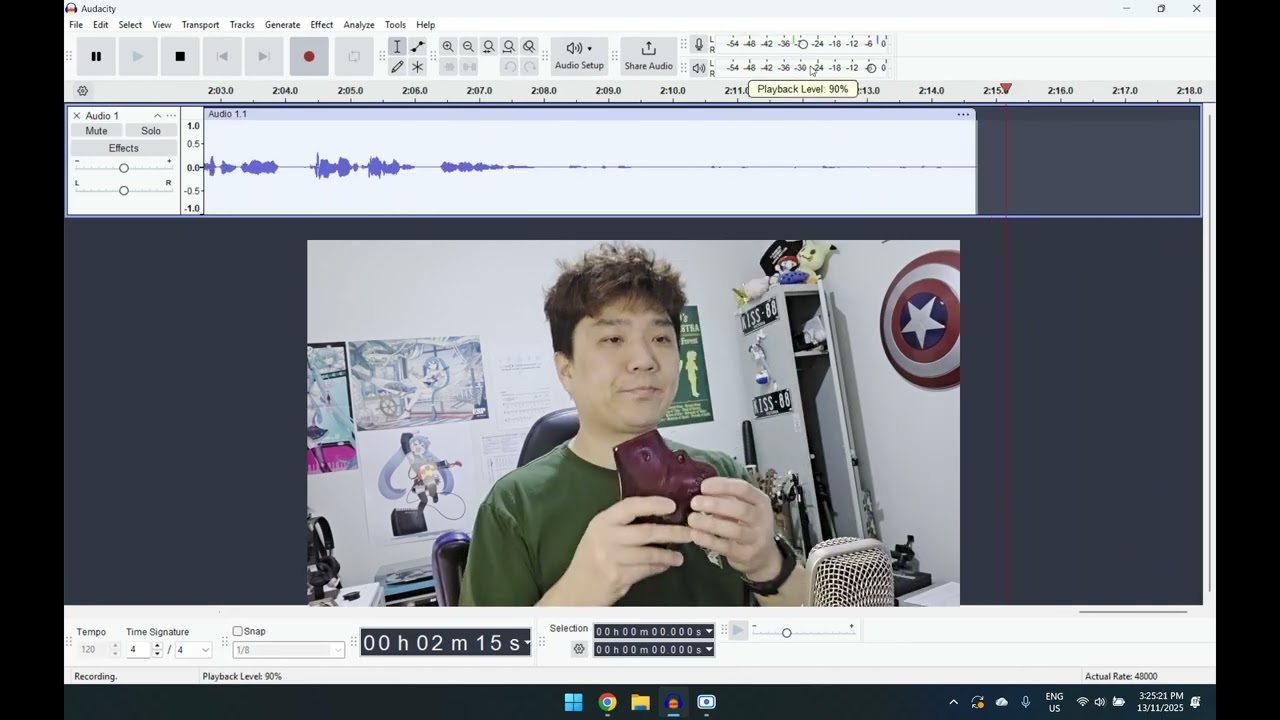Adjust Audio 1 gain slider

click(124, 168)
